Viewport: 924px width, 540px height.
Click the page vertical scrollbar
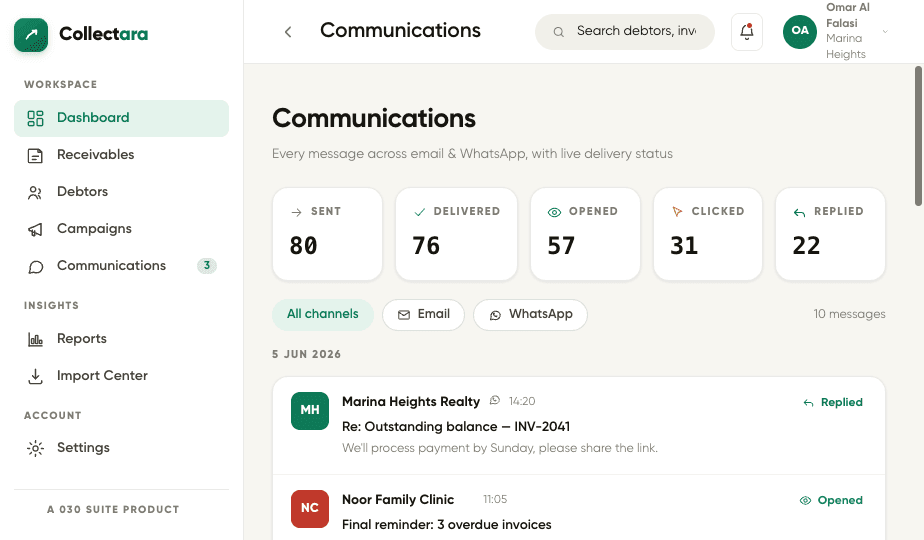point(918,136)
